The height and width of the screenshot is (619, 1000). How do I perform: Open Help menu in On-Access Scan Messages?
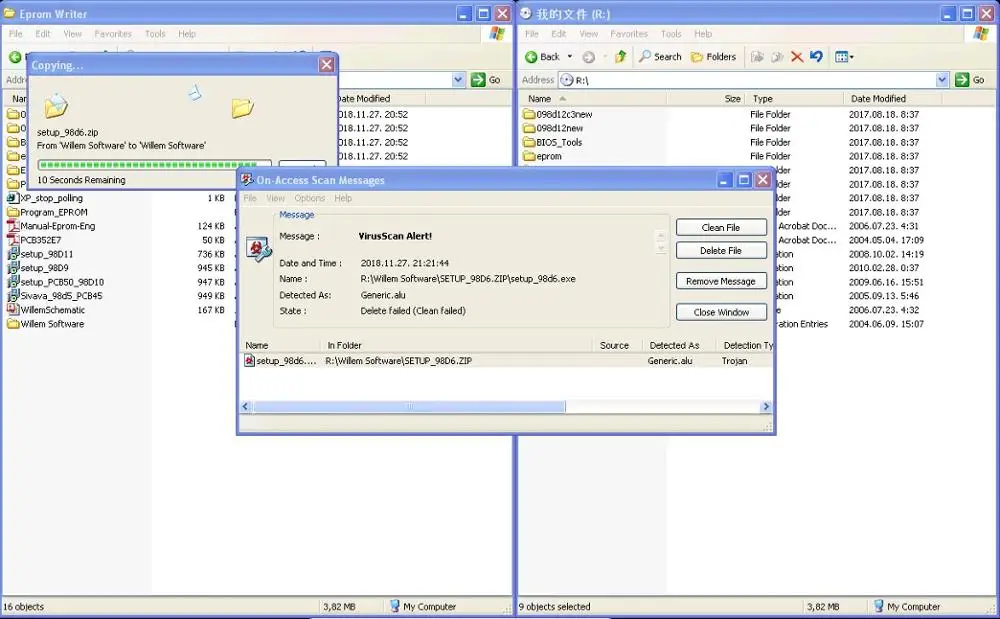click(343, 198)
